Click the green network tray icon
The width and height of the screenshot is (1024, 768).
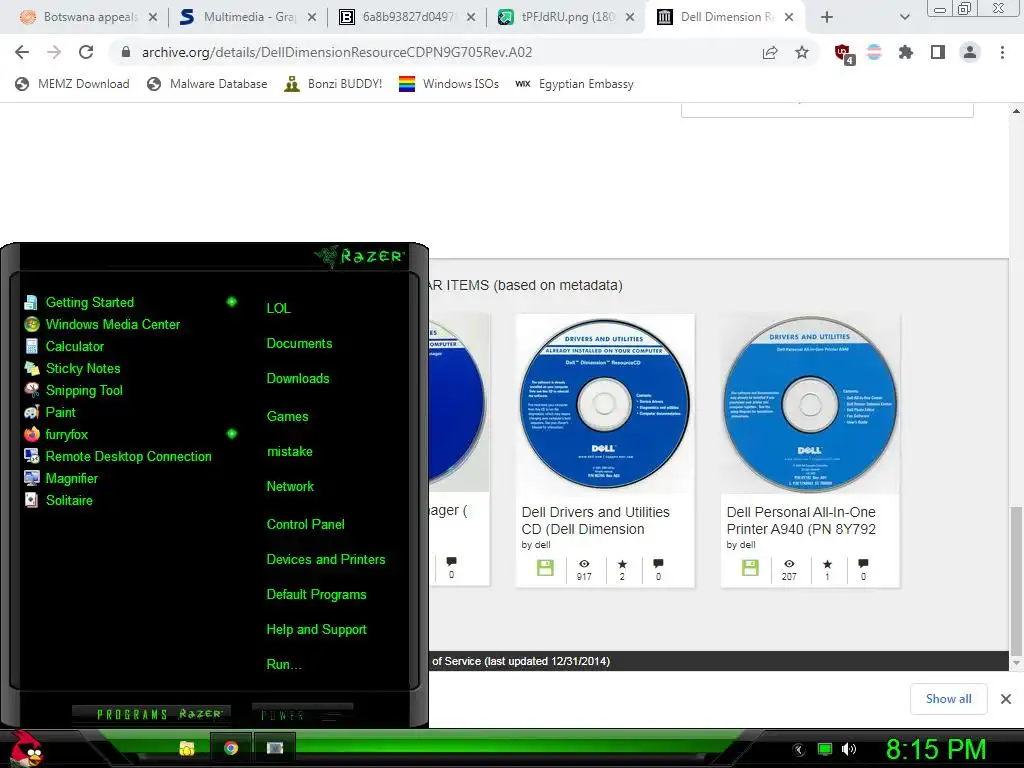pos(825,749)
